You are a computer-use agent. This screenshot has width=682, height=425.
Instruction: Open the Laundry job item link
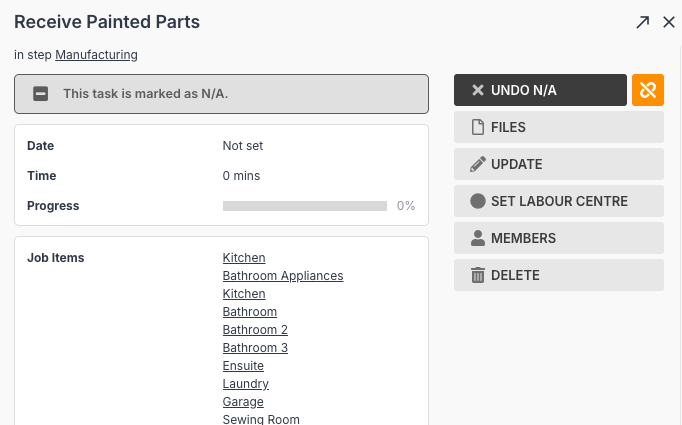[246, 384]
